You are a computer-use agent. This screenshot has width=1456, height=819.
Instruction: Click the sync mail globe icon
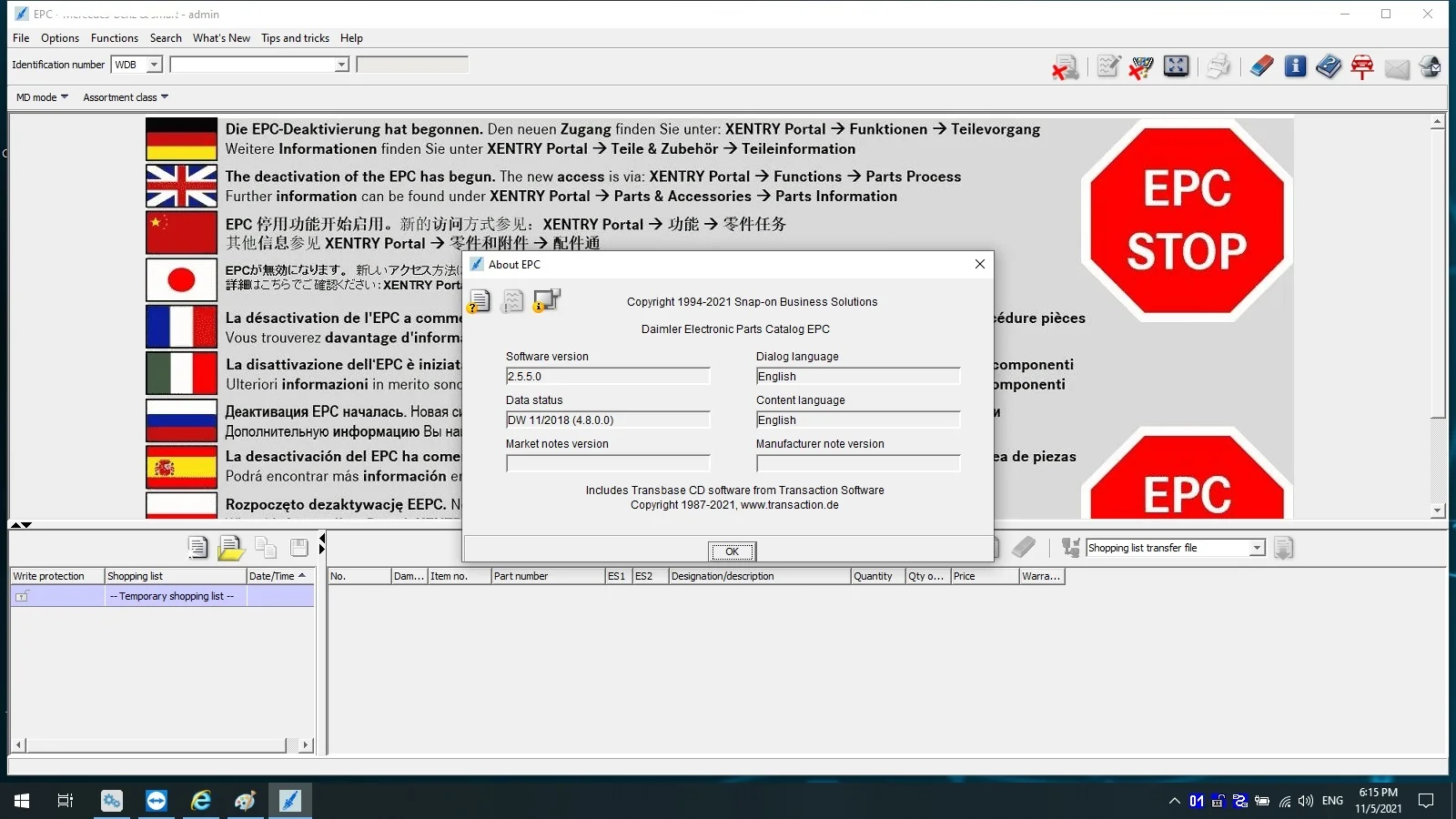coord(1431,66)
